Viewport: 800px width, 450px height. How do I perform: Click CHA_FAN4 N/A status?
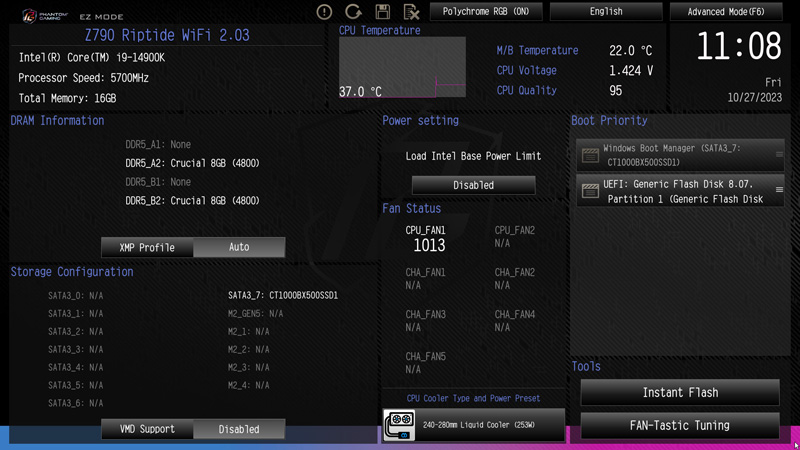(514, 321)
